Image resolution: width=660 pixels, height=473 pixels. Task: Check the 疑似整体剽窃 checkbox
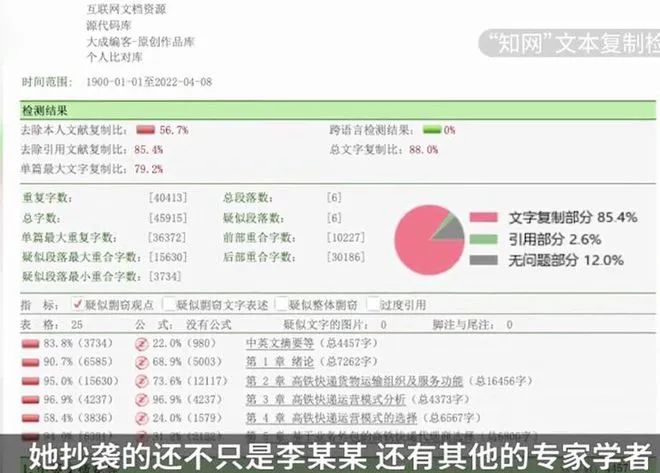tap(281, 304)
